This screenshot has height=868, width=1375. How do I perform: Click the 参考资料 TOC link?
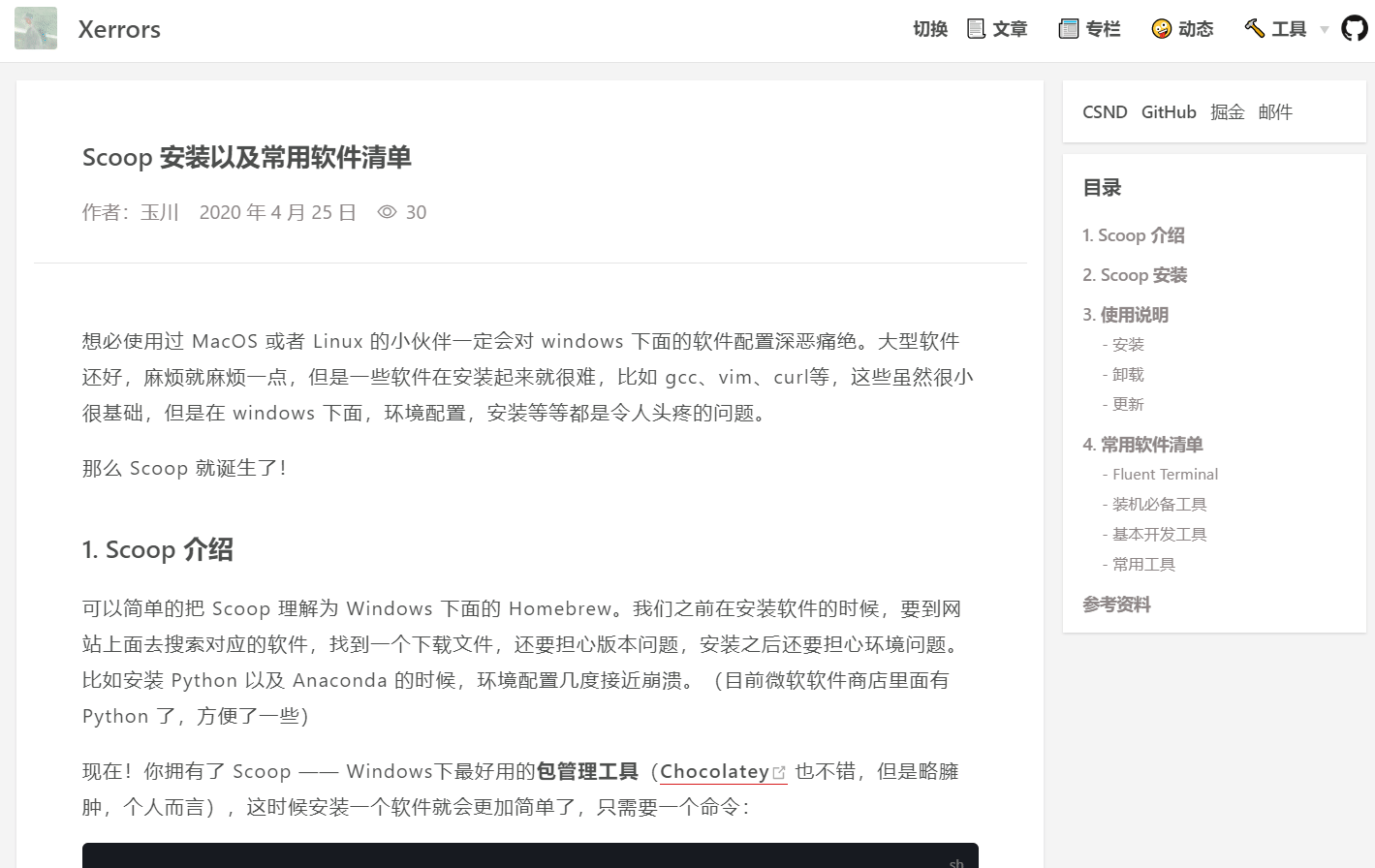[x=1115, y=604]
